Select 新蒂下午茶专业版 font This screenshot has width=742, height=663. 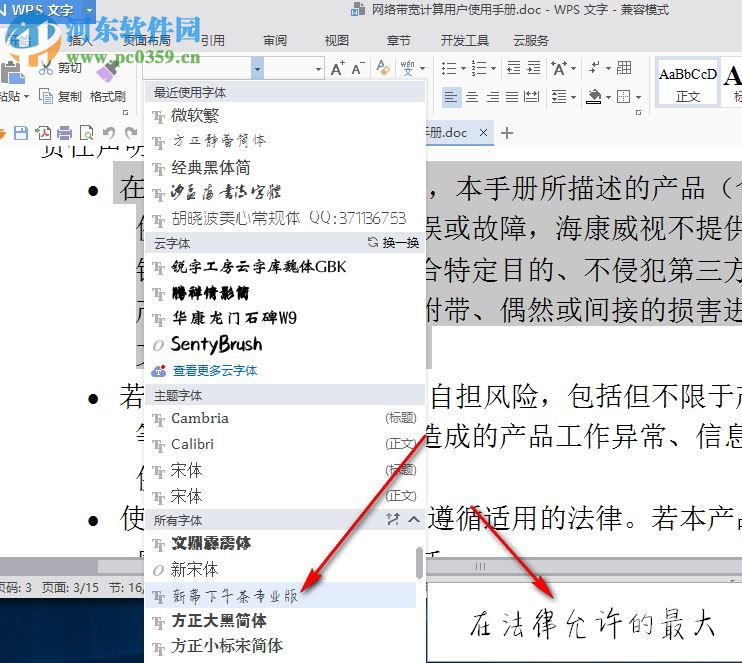tap(281, 595)
